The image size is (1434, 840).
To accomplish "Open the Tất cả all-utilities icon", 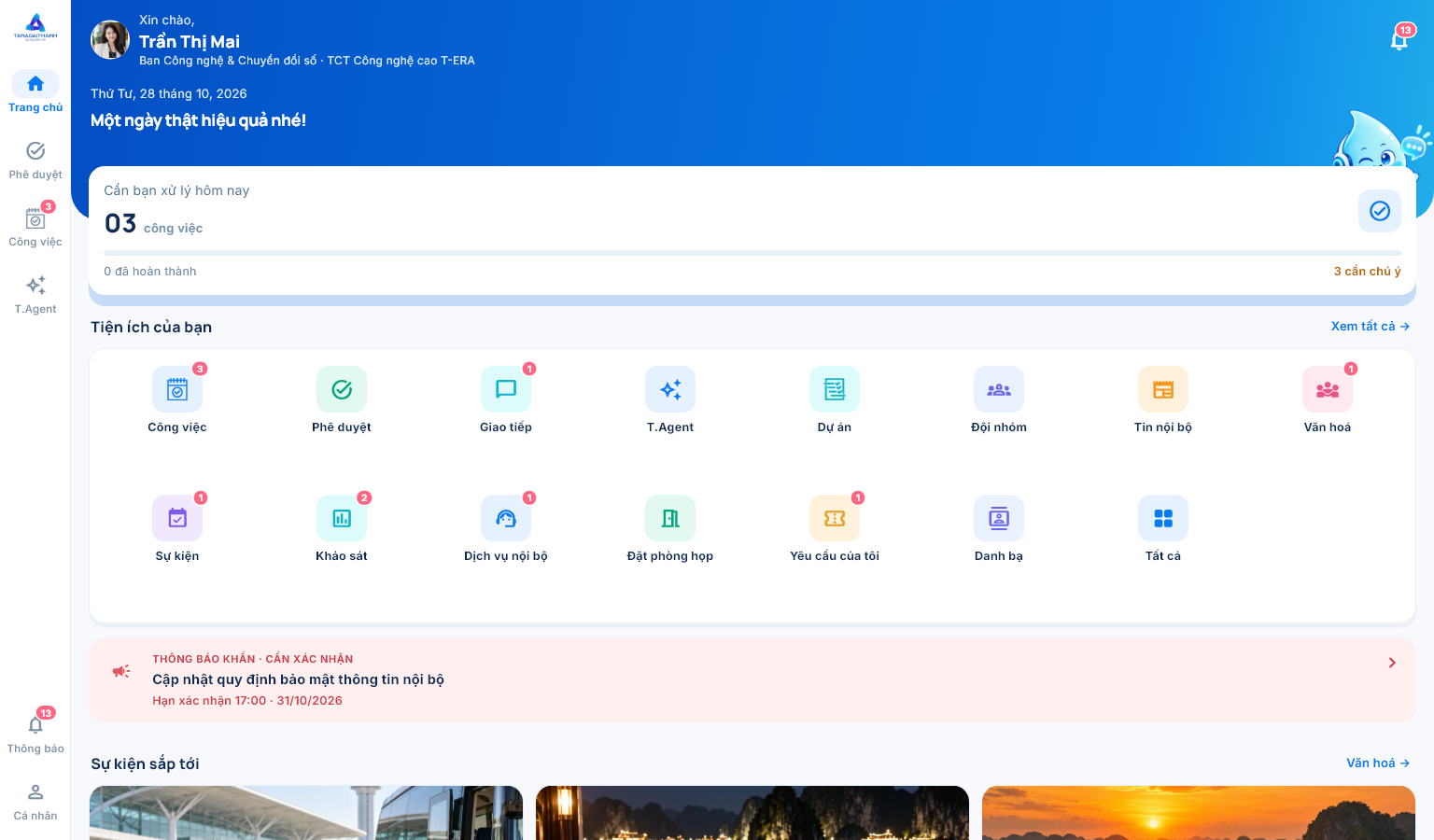I will pos(1163,518).
